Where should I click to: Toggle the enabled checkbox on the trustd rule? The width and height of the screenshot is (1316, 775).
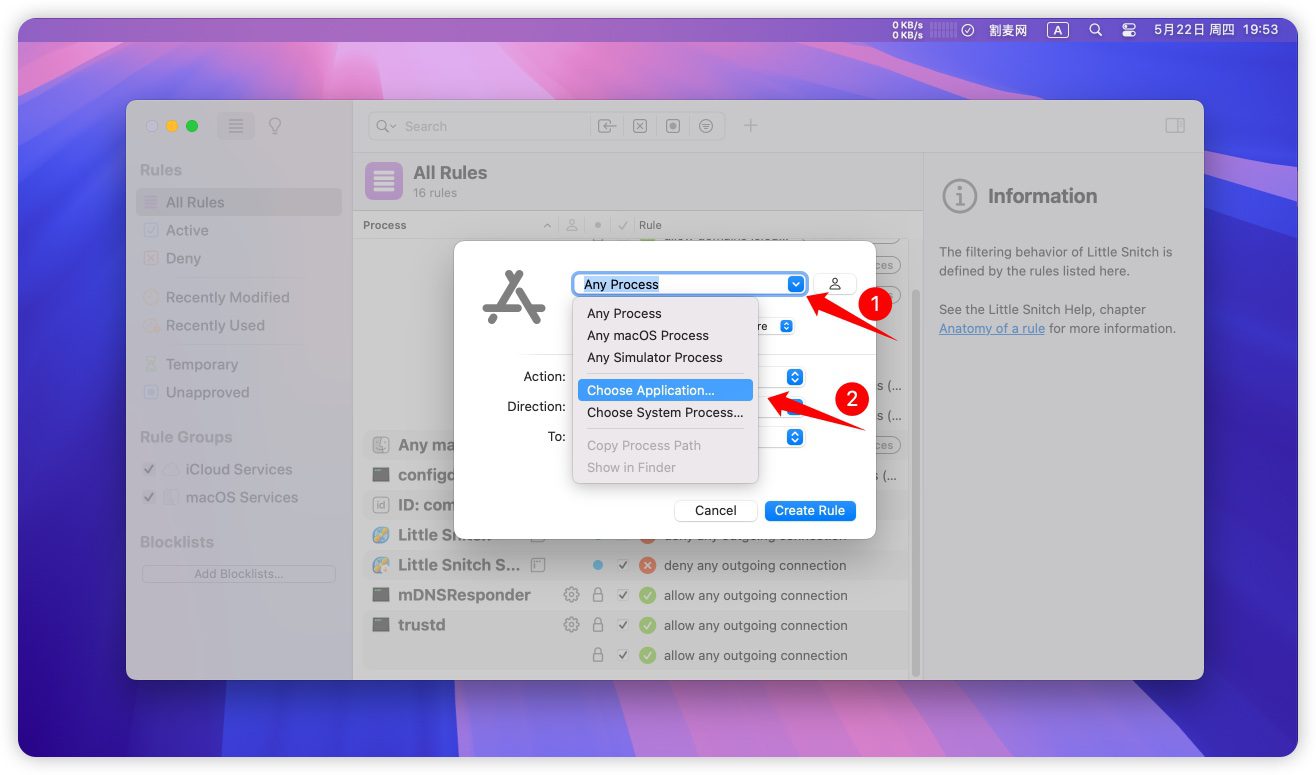click(x=623, y=625)
